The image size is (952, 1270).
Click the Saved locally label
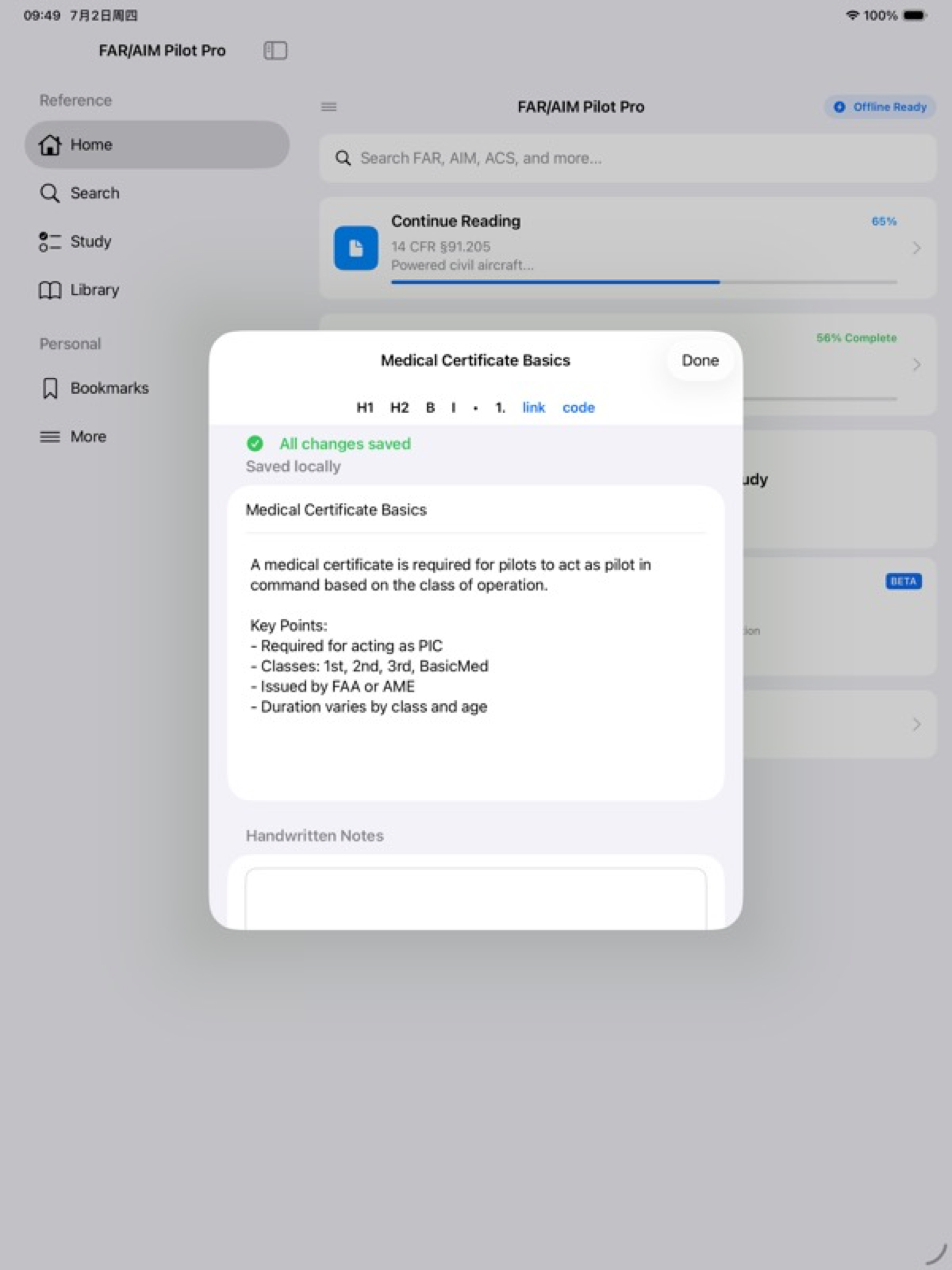coord(293,466)
